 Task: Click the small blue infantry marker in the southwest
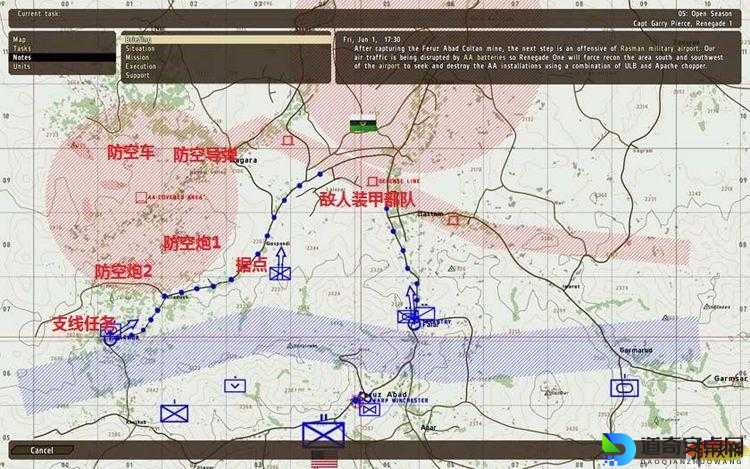(x=174, y=414)
